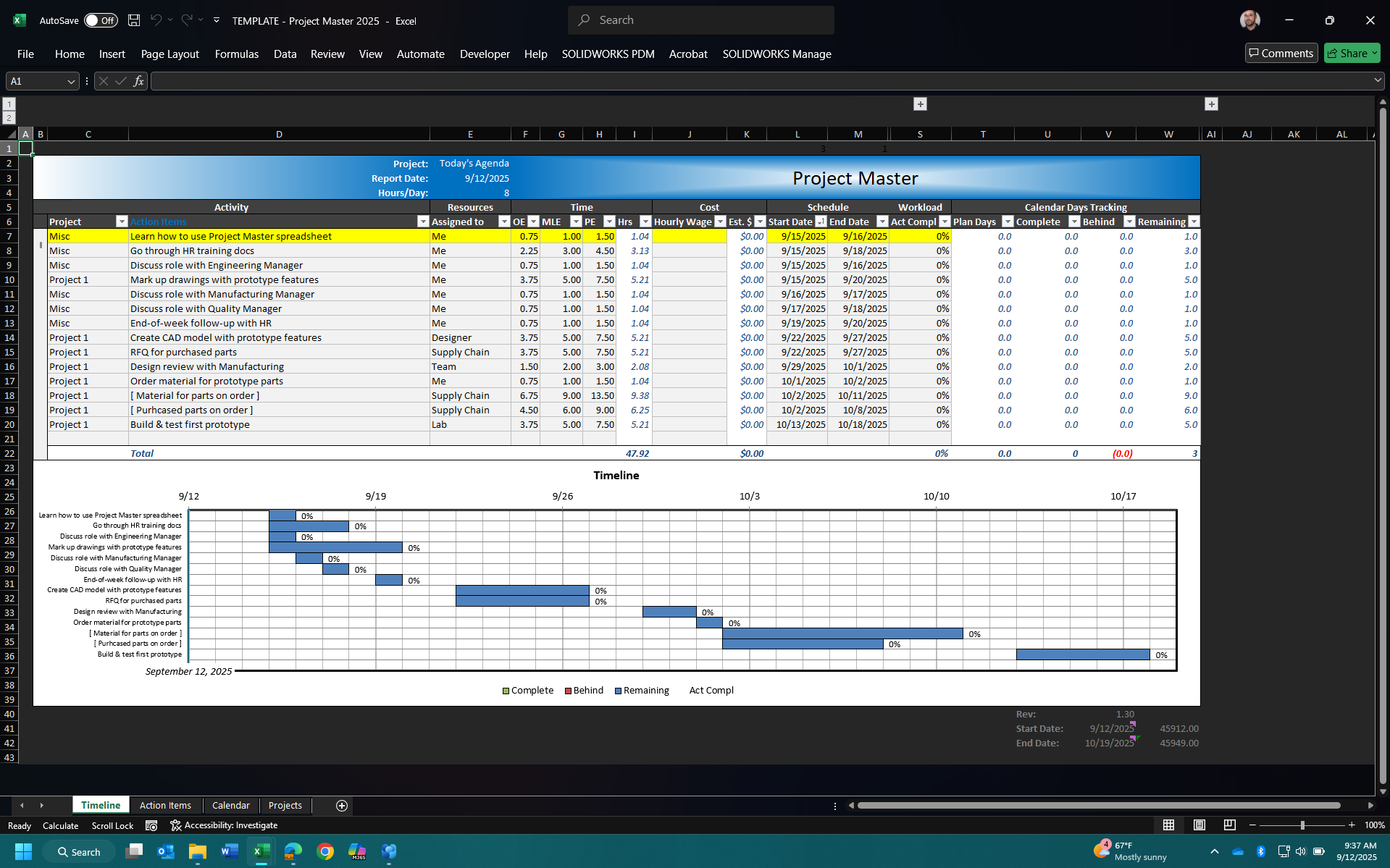Open the Assigned to filter dropdown

click(x=504, y=222)
